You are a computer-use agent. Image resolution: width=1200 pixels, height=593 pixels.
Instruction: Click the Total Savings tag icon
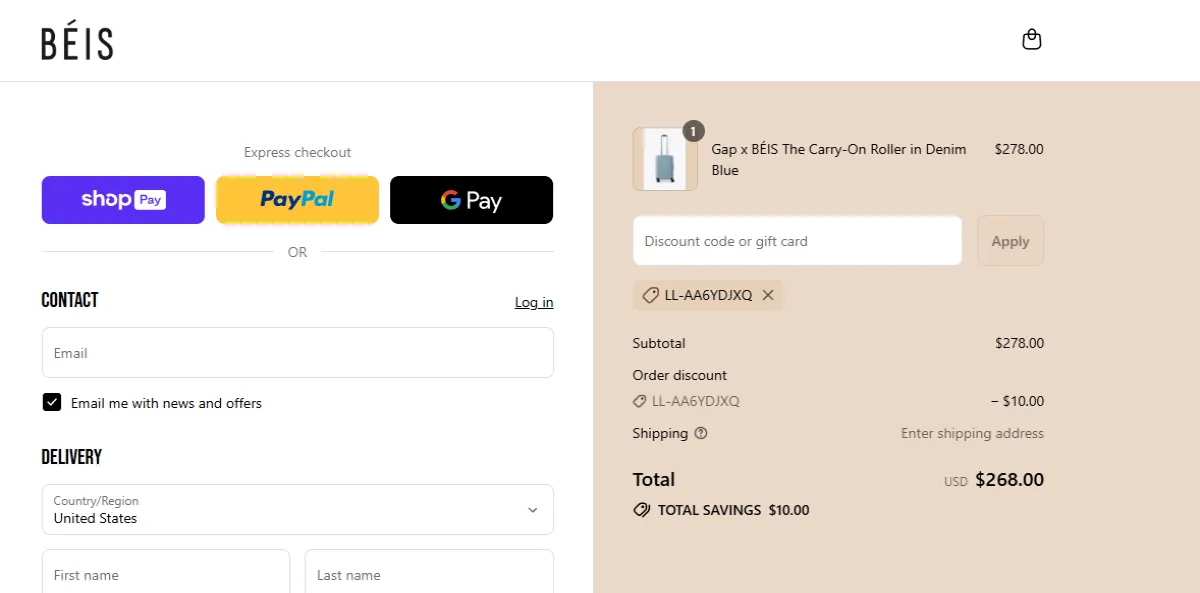[641, 509]
